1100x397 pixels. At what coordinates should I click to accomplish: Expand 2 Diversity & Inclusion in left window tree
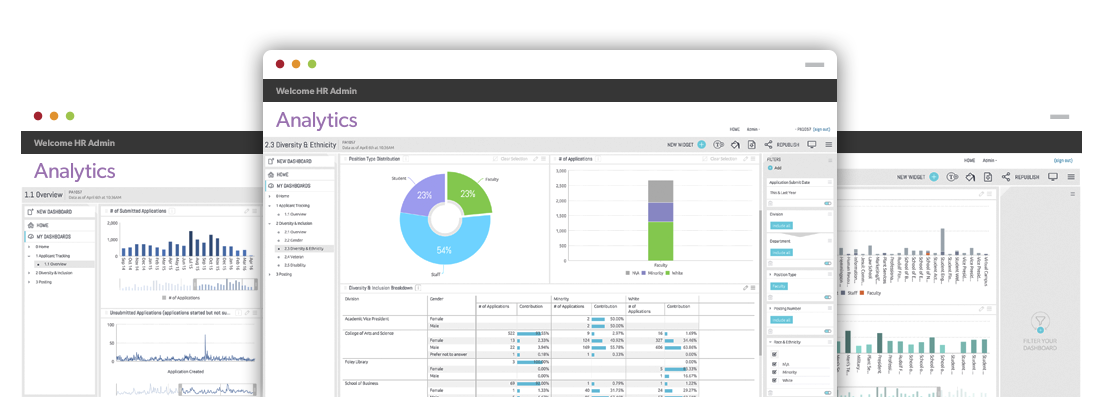pyautogui.click(x=29, y=273)
